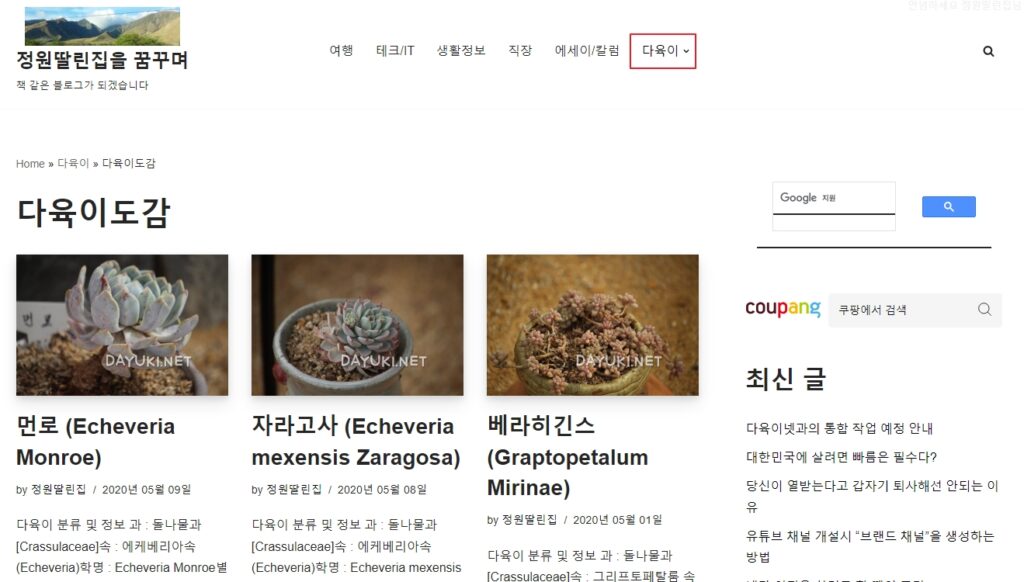Screen dimensions: 1024x582
Task: Open the site search magnifier icon
Action: (x=988, y=51)
